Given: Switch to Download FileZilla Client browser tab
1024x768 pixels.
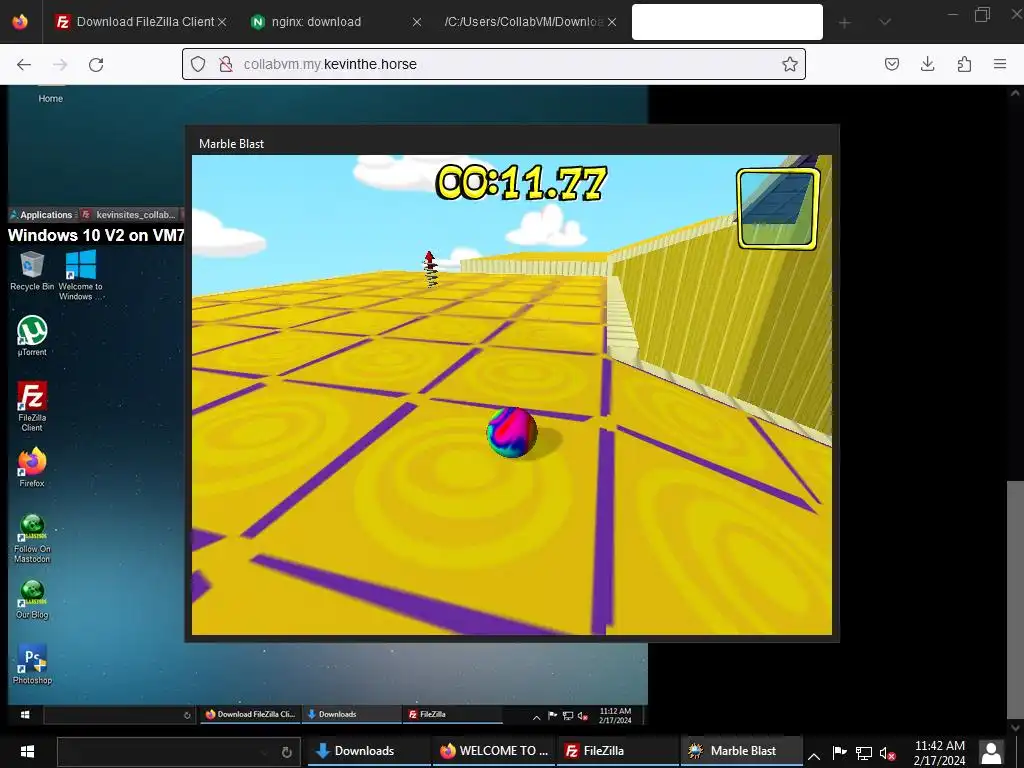Looking at the screenshot, I should [x=138, y=22].
